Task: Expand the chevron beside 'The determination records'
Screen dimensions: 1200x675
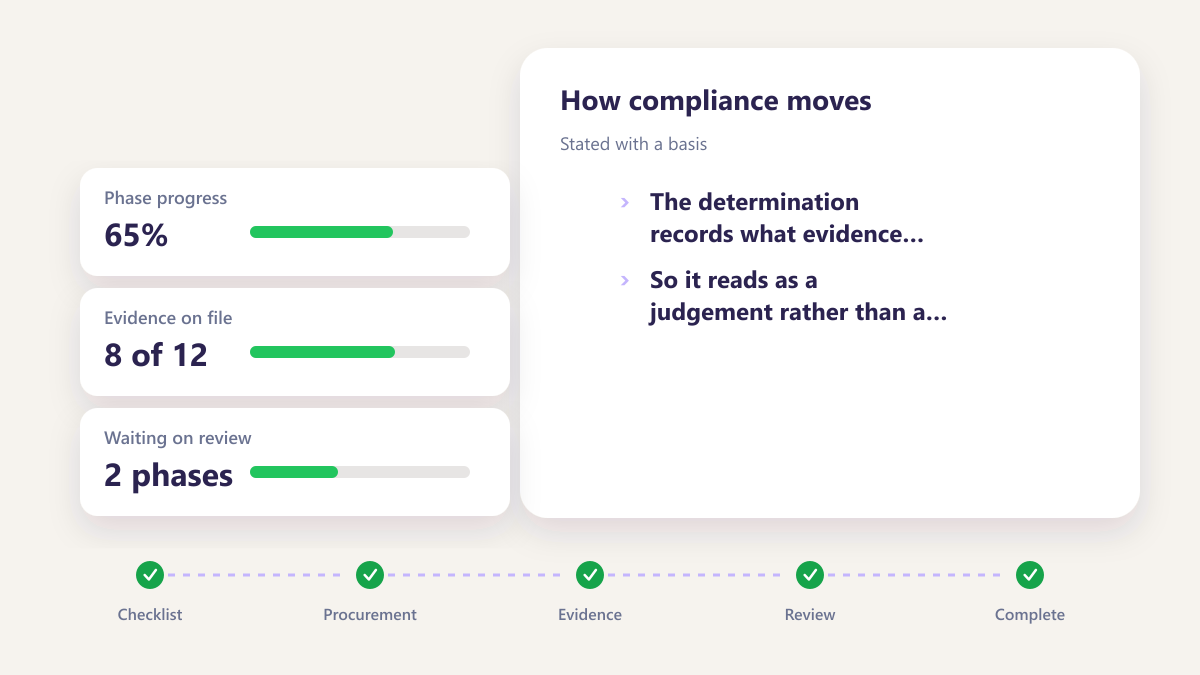Action: [625, 202]
